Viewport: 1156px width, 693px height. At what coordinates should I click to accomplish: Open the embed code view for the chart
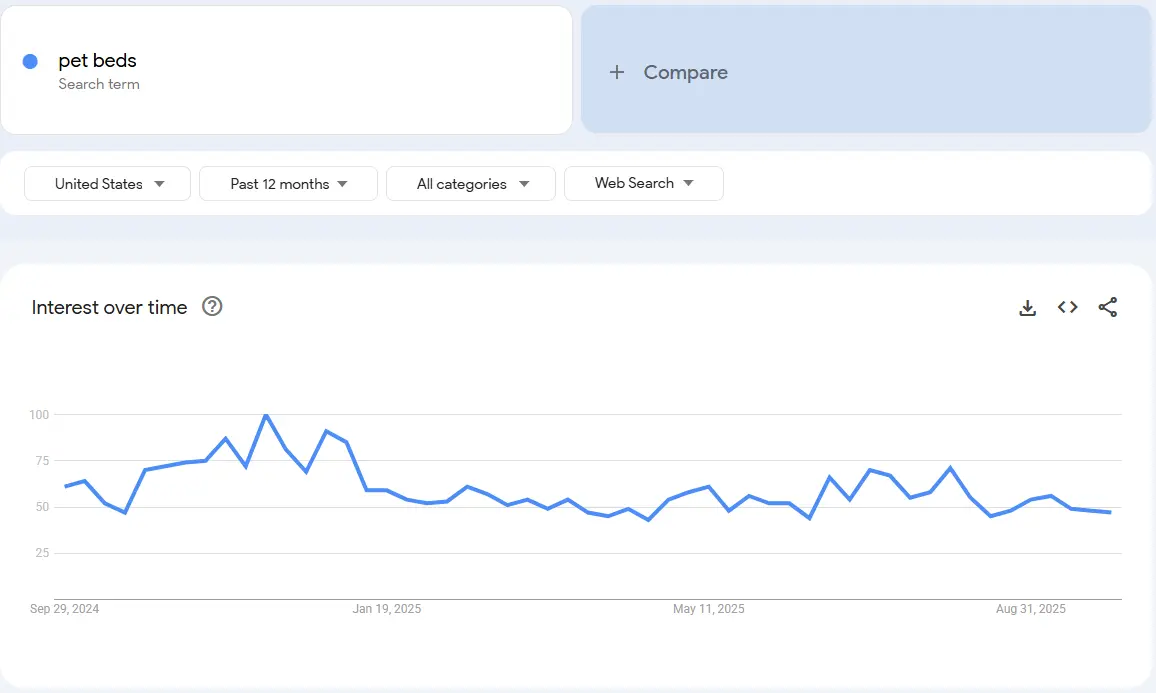tap(1067, 307)
